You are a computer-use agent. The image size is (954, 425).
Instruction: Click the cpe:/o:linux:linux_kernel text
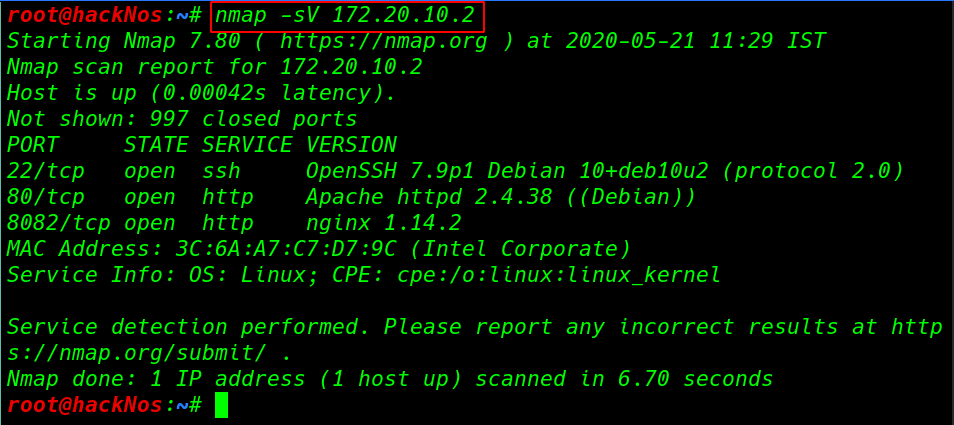(559, 275)
